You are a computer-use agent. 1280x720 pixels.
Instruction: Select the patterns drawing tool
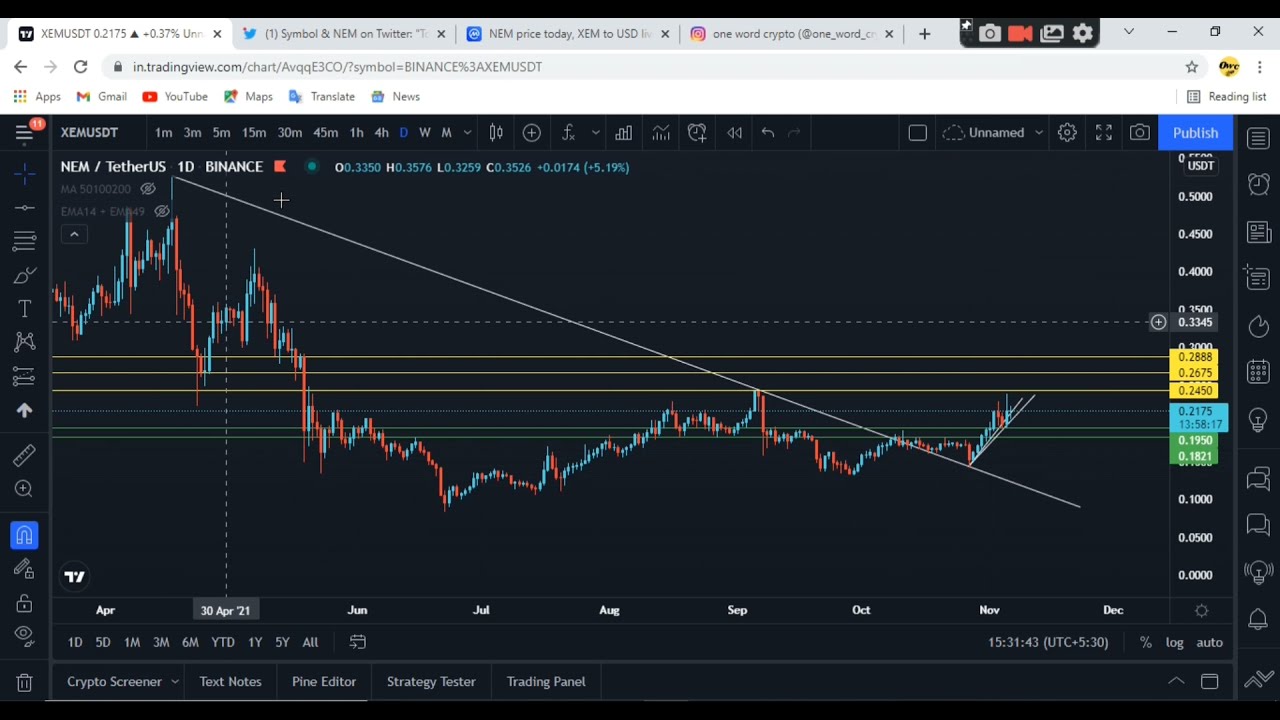24,342
